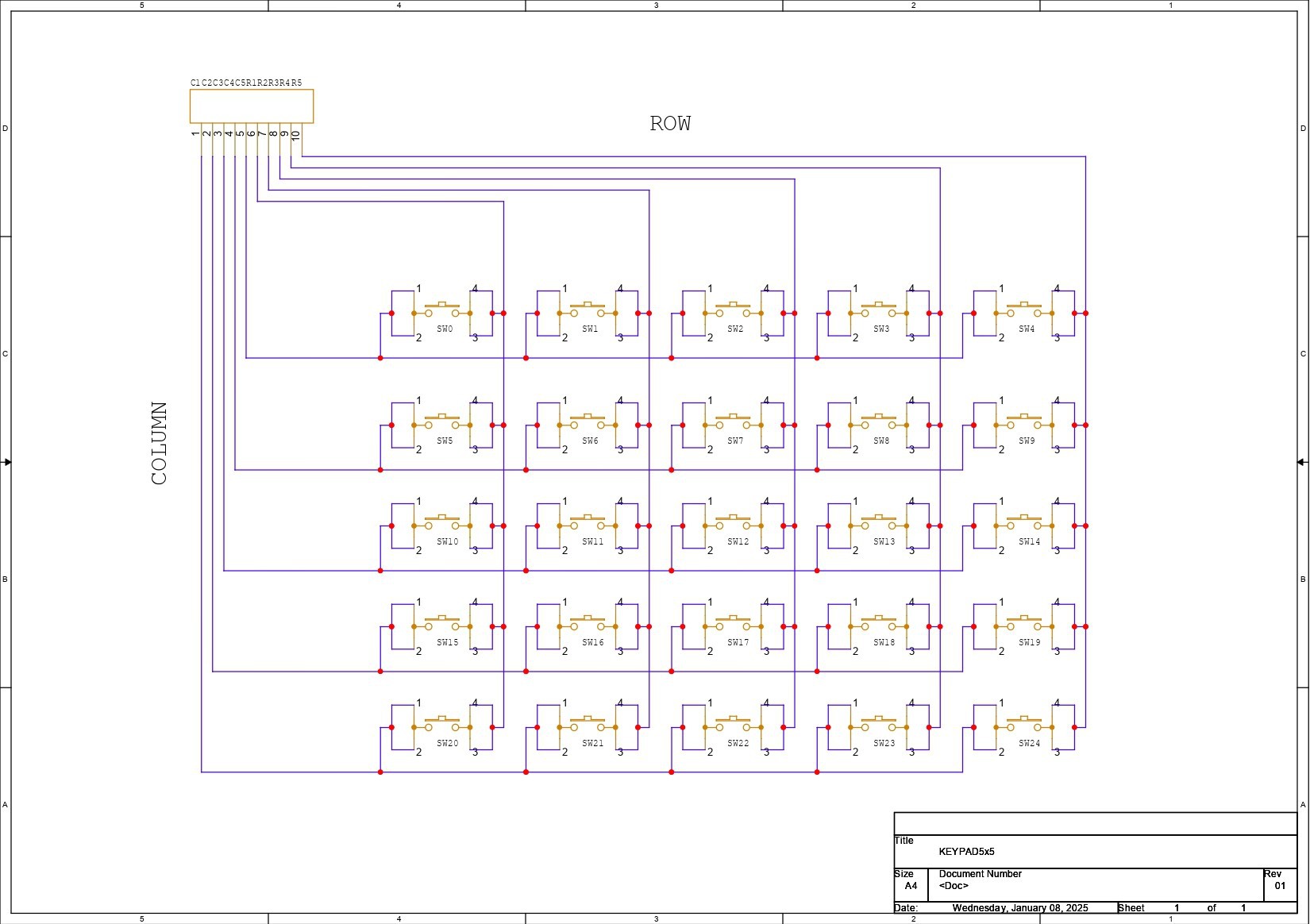Click the C1C2C3C4C5R1R2R3R4R5 connector label
This screenshot has height=924, width=1310.
(x=246, y=83)
